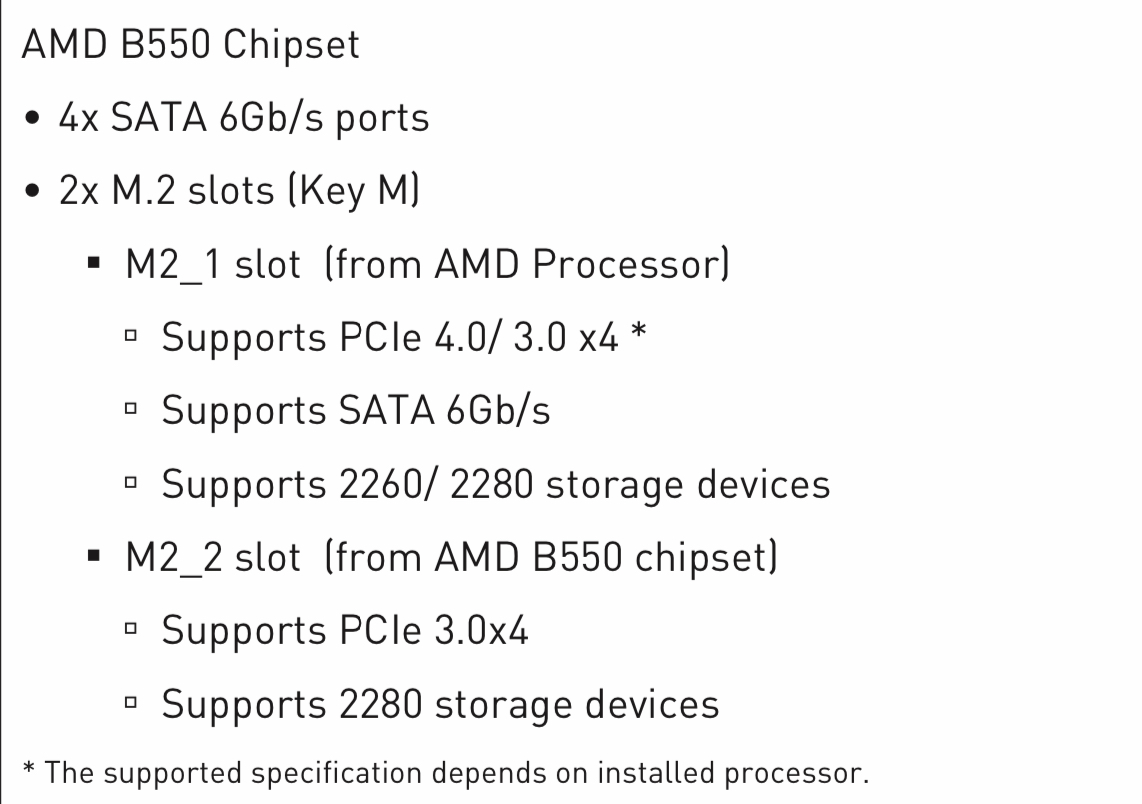Click the "(from AMD B550 chipset)" text
This screenshot has height=804, width=1142.
pos(551,558)
